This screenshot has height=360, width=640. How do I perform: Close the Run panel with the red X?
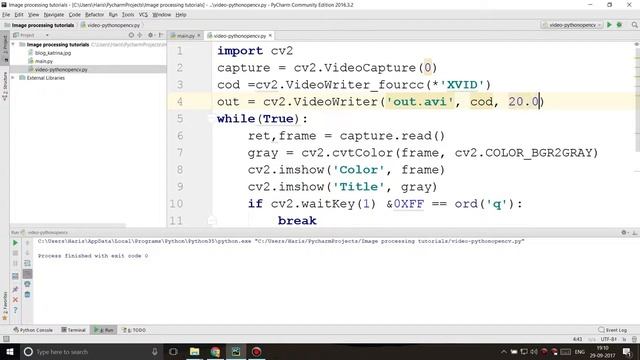point(15,300)
